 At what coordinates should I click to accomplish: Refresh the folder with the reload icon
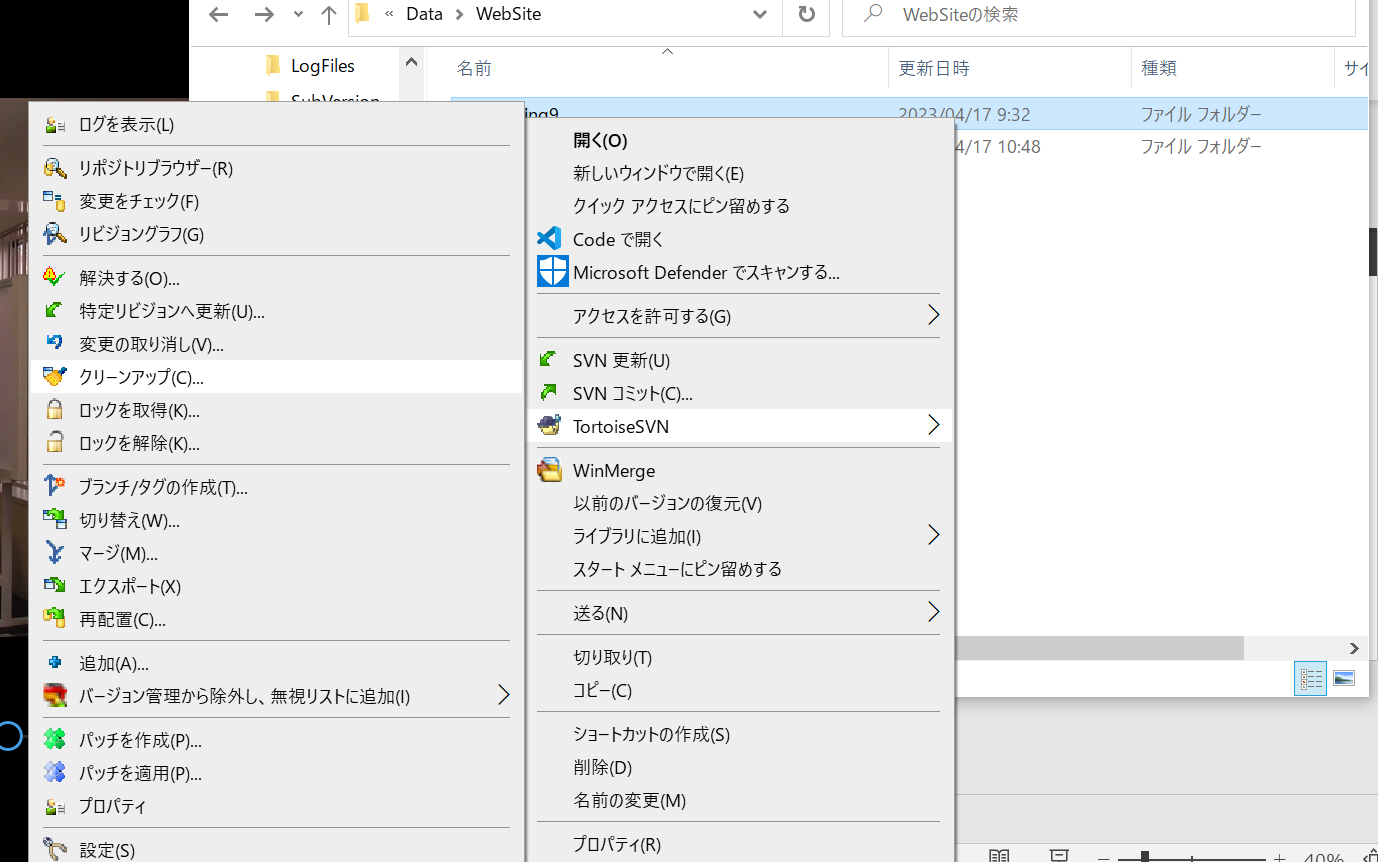(806, 14)
